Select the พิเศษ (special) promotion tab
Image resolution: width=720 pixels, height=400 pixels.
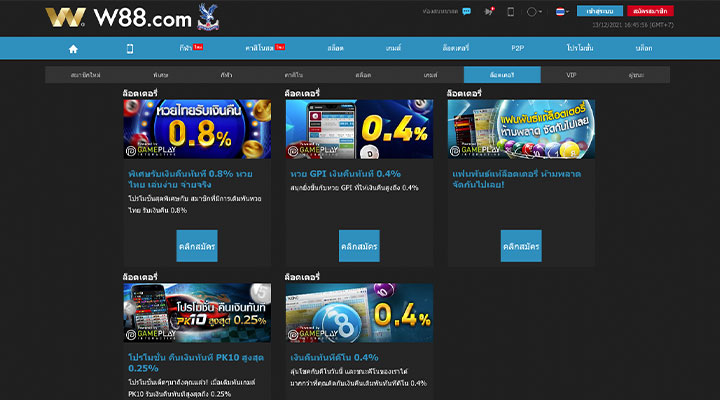(160, 75)
